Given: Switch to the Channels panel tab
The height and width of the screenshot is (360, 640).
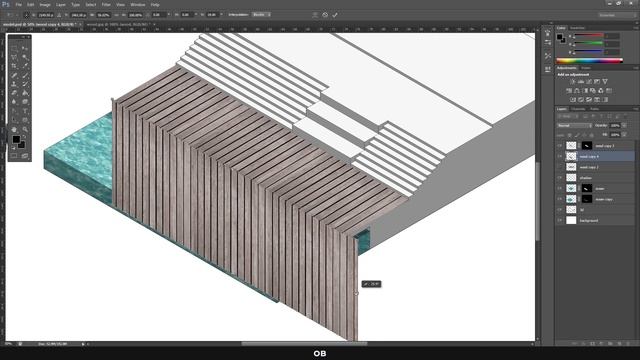Looking at the screenshot, I should pyautogui.click(x=578, y=109).
